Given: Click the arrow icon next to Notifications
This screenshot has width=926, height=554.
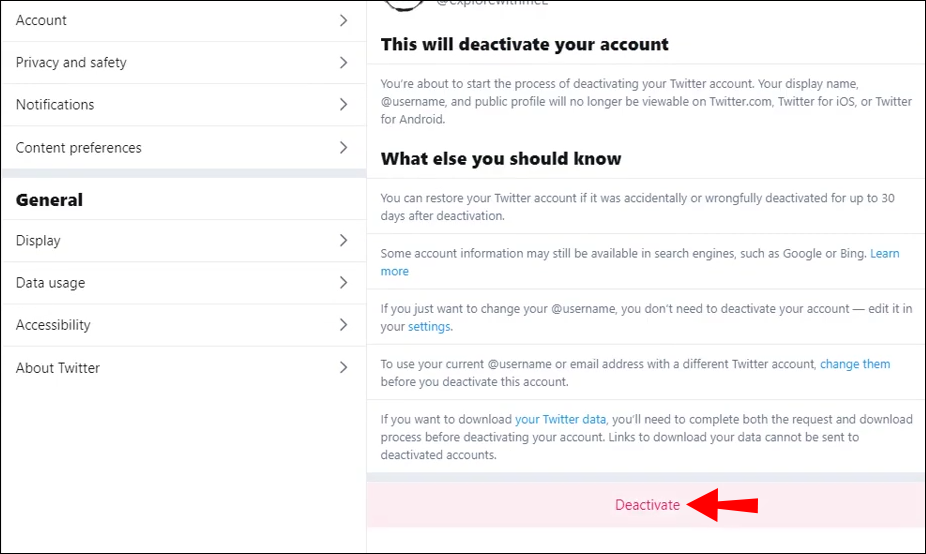Looking at the screenshot, I should pos(343,105).
